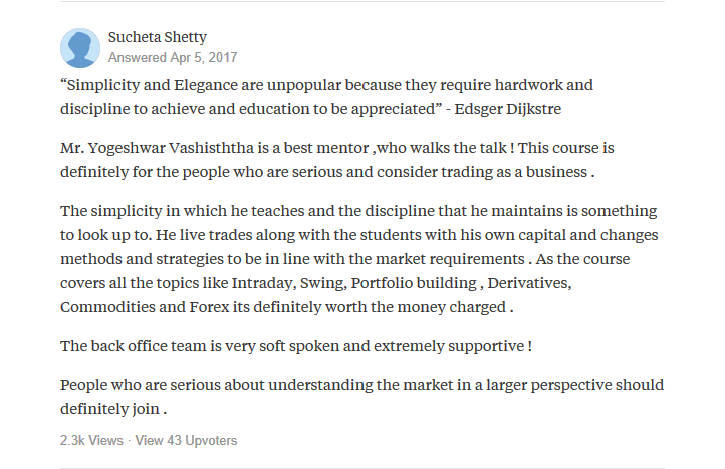This screenshot has width=725, height=469.
Task: Click the paragraph starting 'The simplicity in which'
Action: pyautogui.click(x=359, y=259)
